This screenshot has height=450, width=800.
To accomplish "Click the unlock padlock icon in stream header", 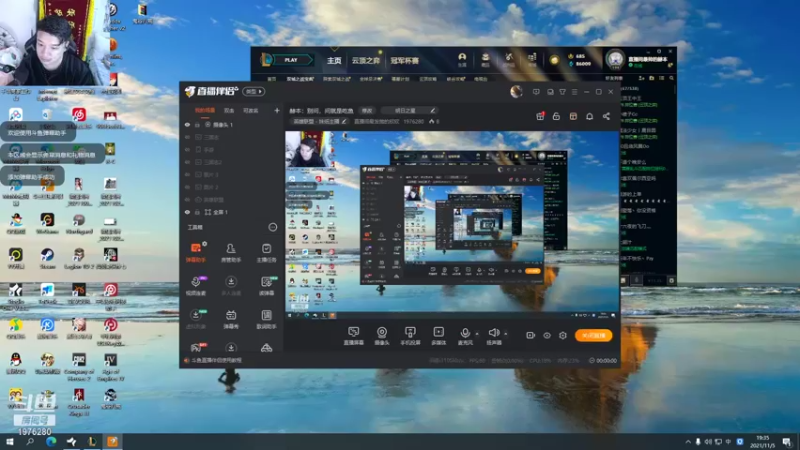I will click(556, 116).
